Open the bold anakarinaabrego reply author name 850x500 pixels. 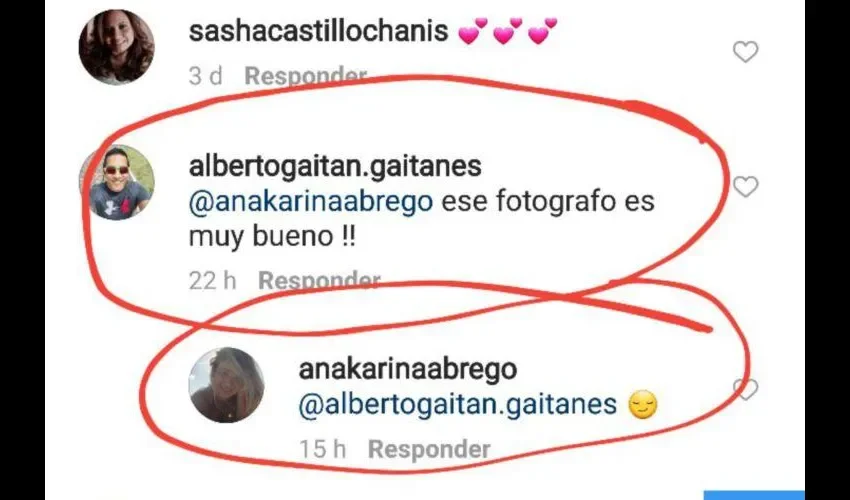(x=408, y=369)
